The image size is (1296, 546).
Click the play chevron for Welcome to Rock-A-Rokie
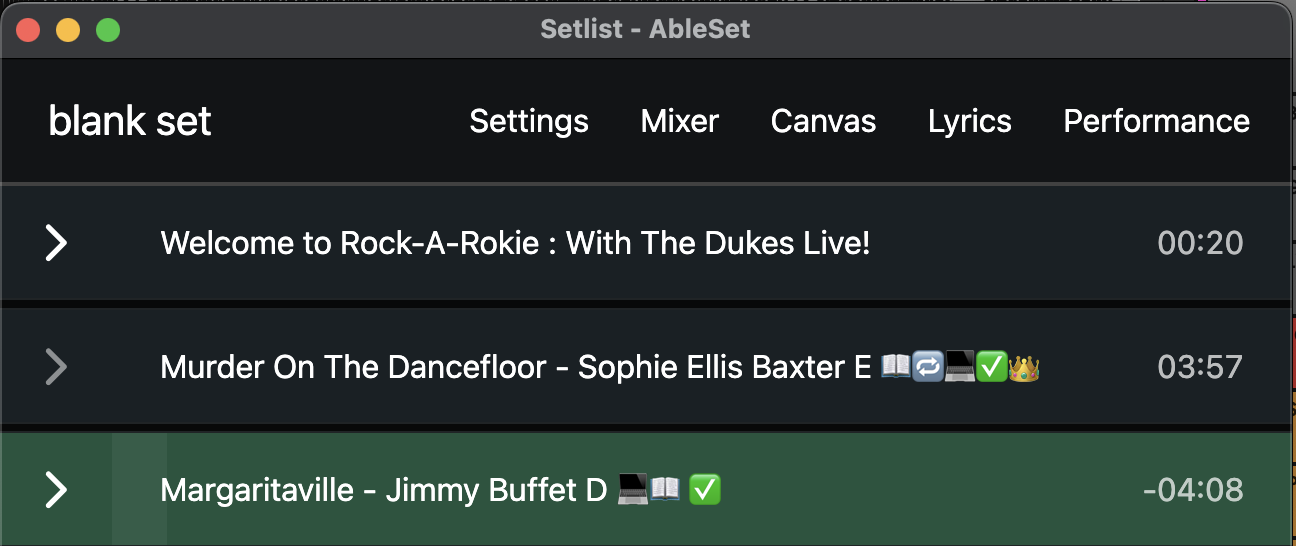point(56,243)
